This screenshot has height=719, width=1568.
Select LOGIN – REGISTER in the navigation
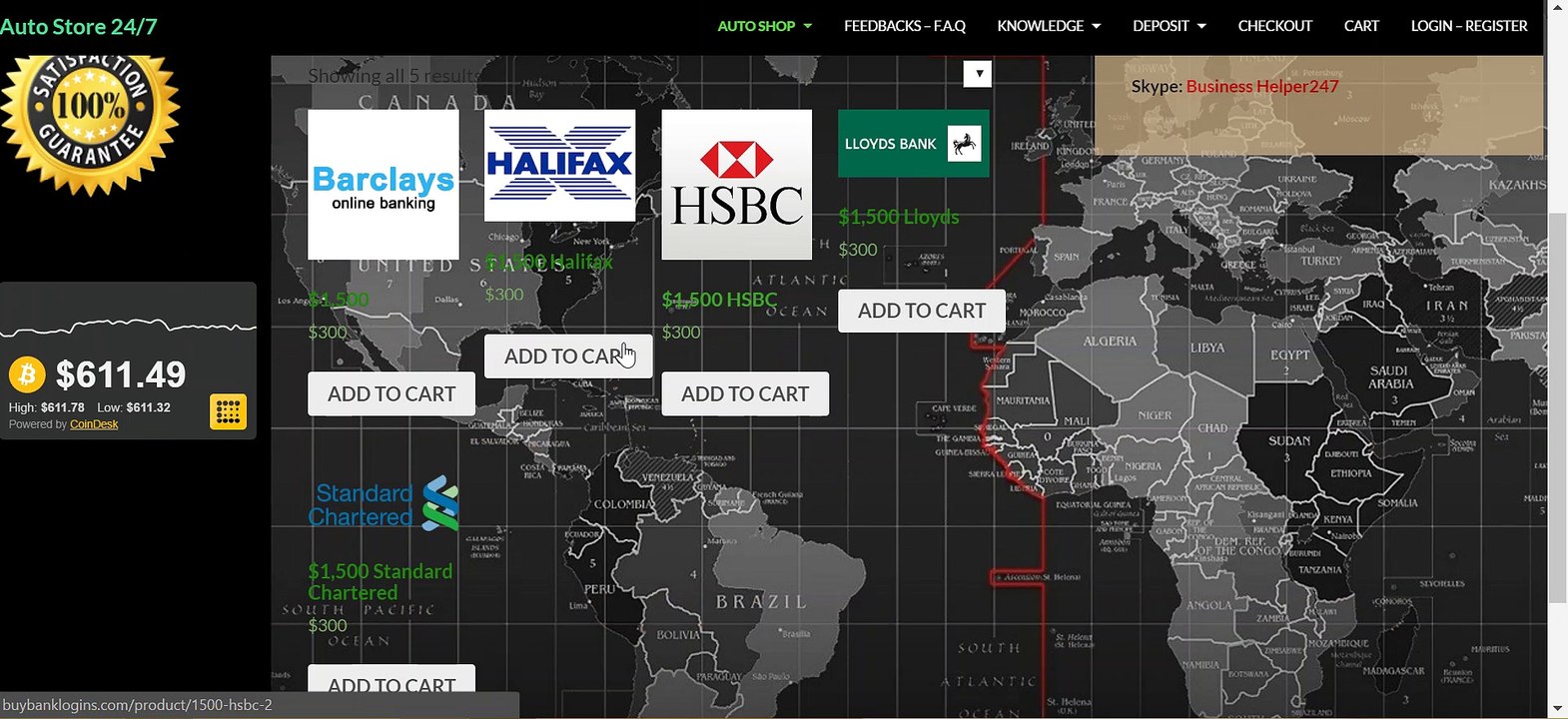[1469, 26]
